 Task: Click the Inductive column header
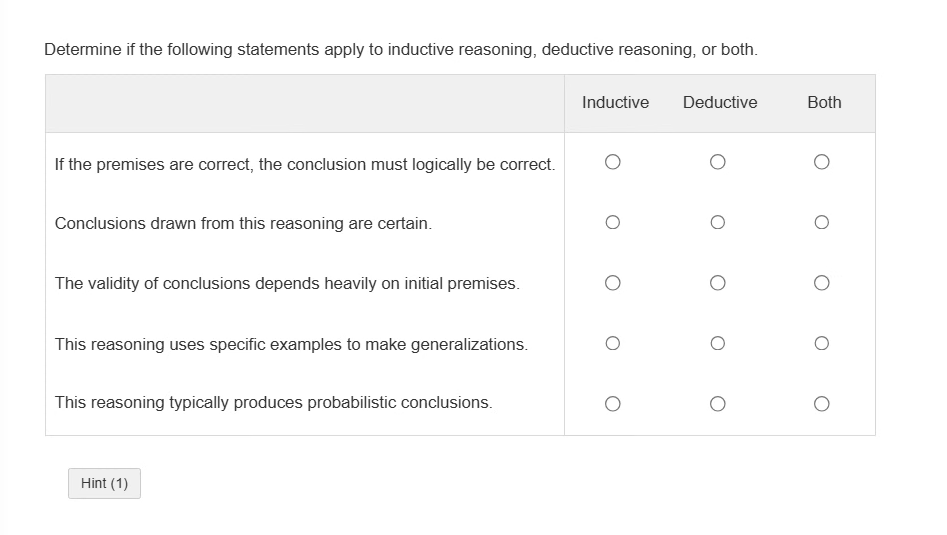pos(615,102)
